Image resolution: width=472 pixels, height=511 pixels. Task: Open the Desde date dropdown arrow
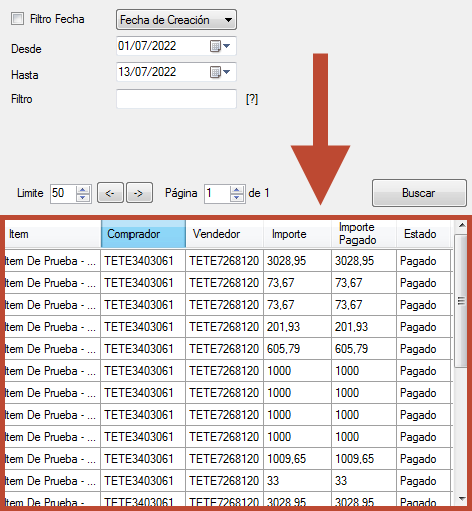pos(227,46)
